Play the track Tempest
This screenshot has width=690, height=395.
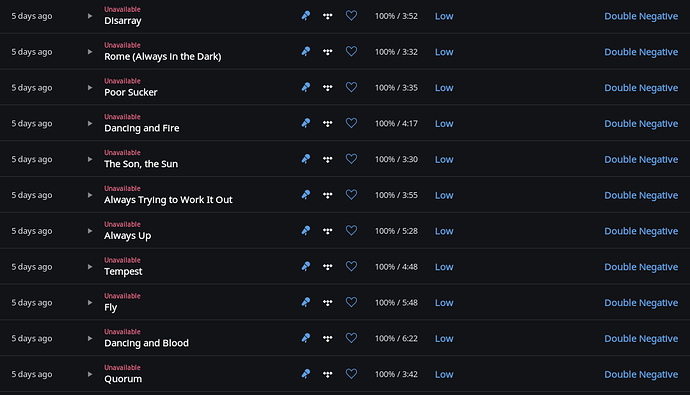(x=90, y=267)
